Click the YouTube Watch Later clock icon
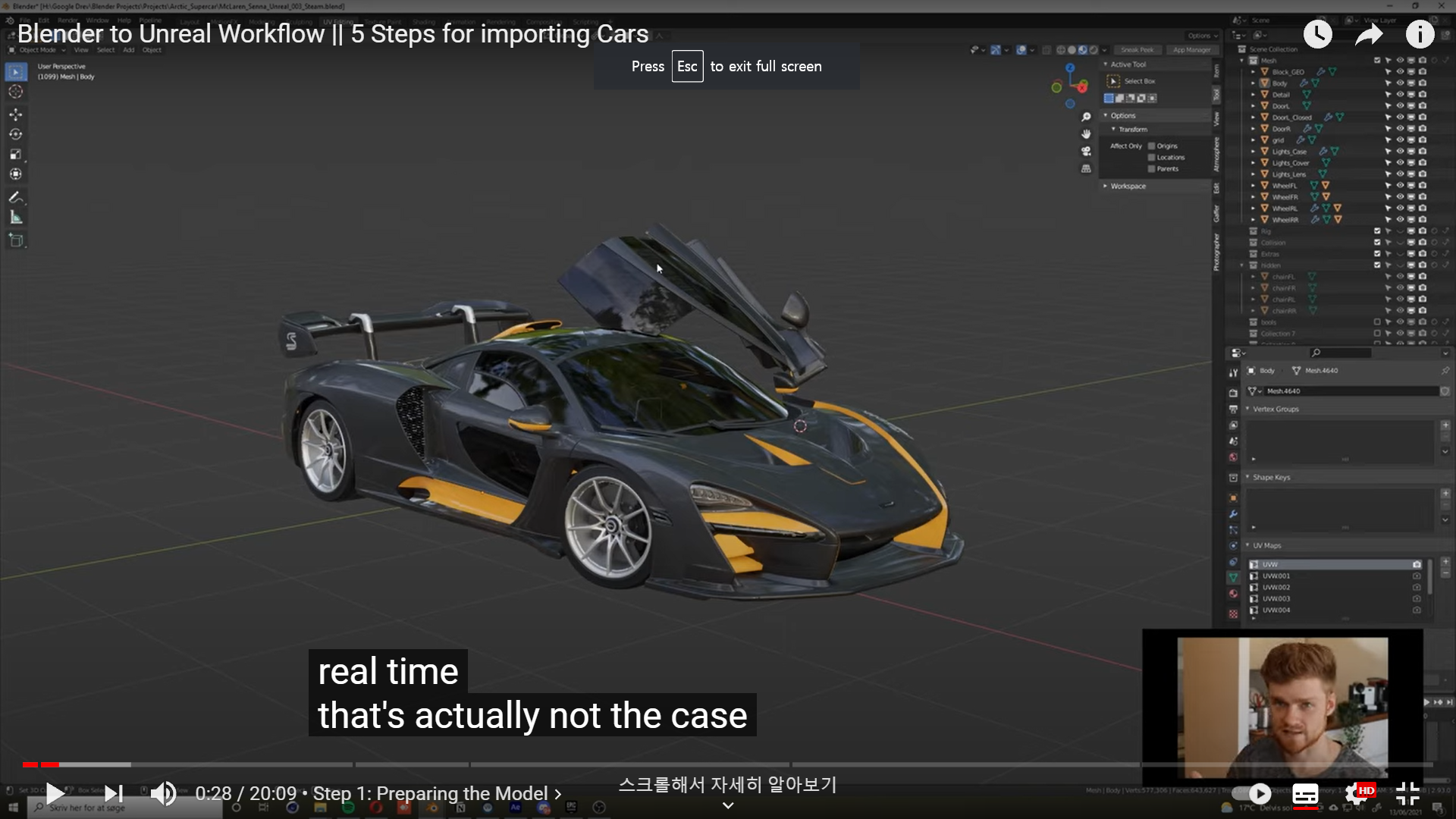 click(1318, 34)
